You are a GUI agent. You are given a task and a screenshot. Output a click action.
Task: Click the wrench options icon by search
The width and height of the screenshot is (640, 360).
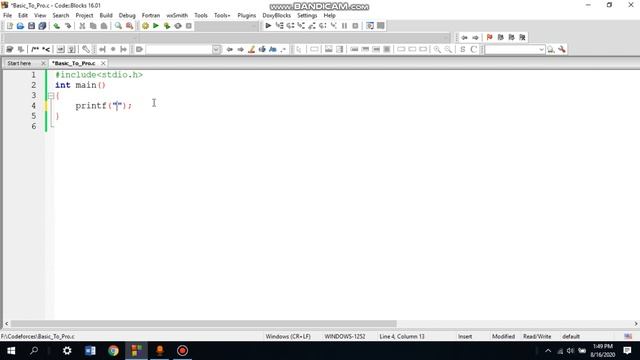tap(562, 49)
